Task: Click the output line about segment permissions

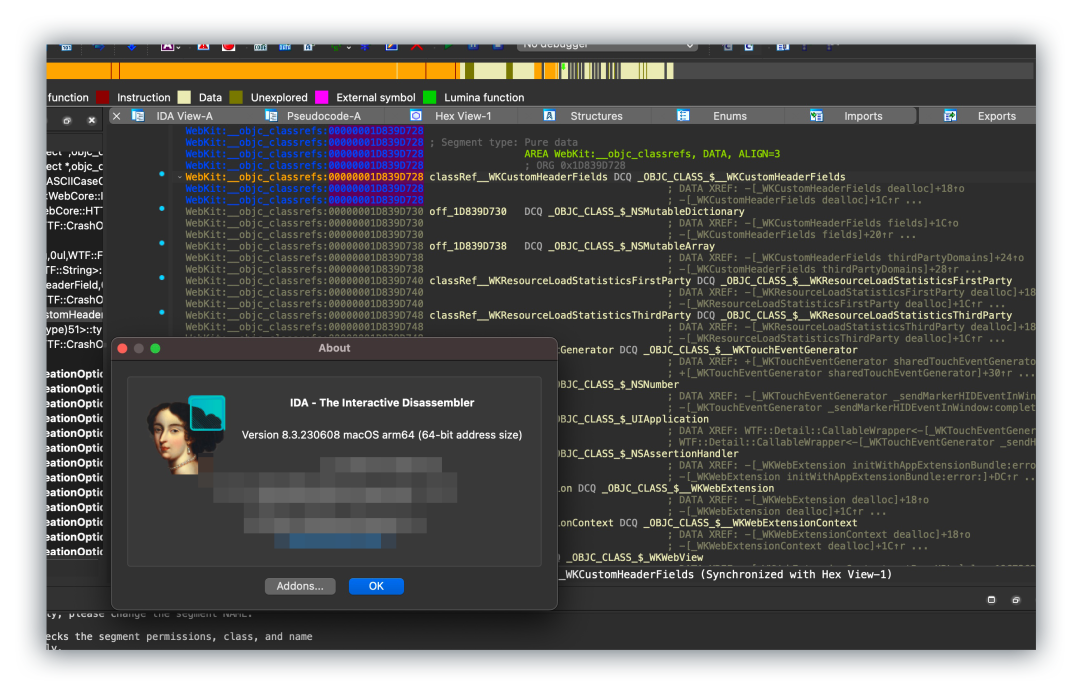Action: coord(180,636)
